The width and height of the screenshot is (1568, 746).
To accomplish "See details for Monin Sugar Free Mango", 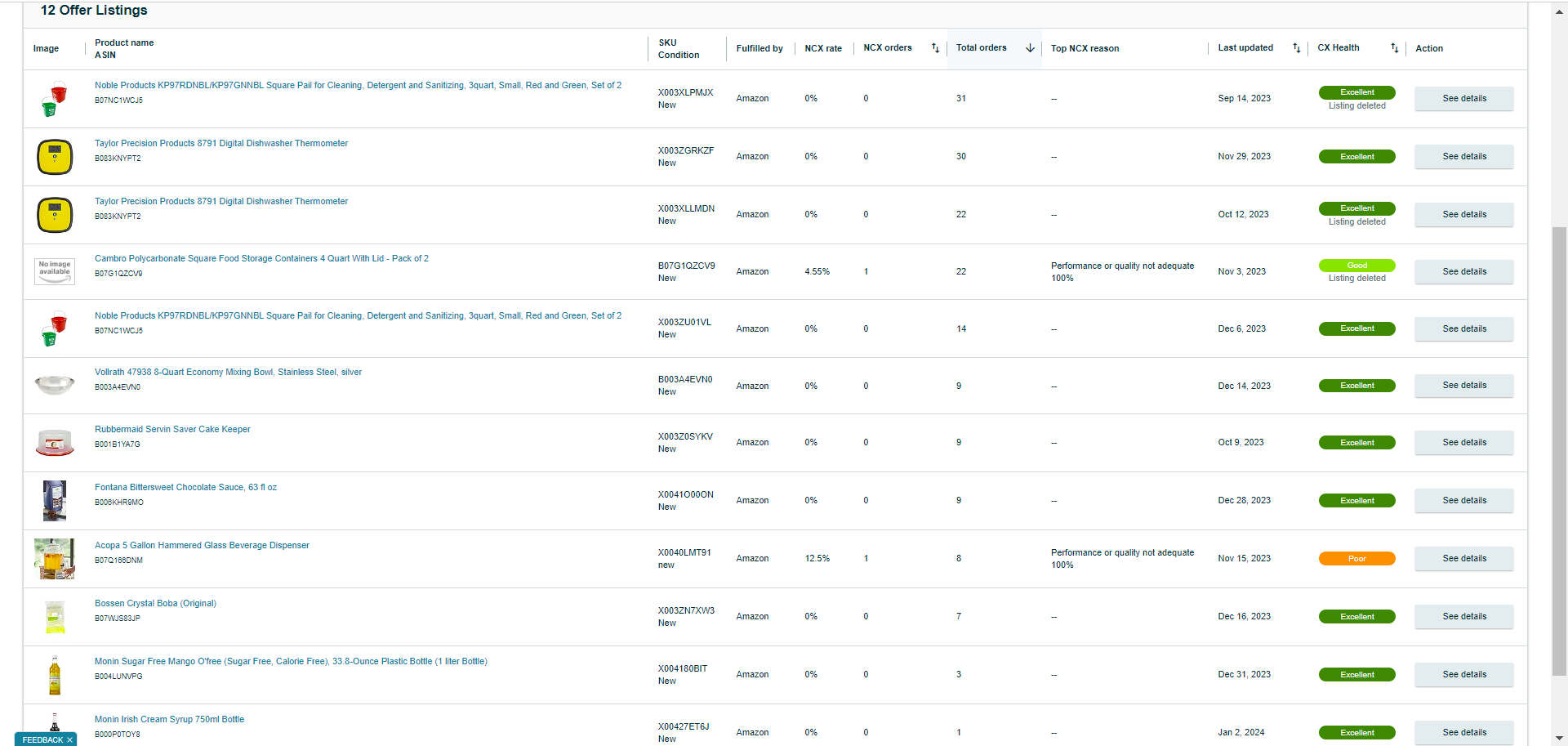I will [1464, 675].
